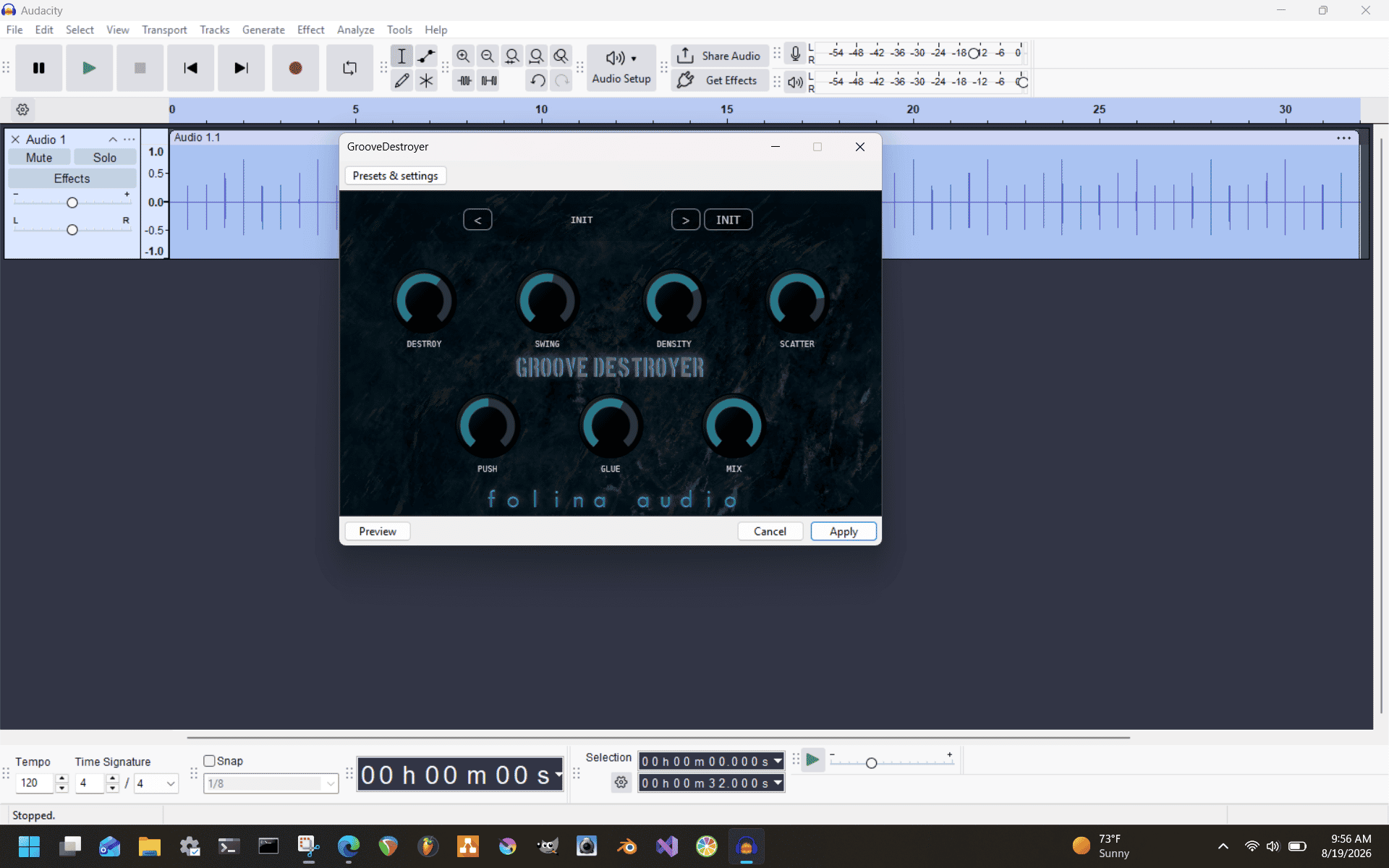Open the snap 1/8 dropdown

click(271, 783)
